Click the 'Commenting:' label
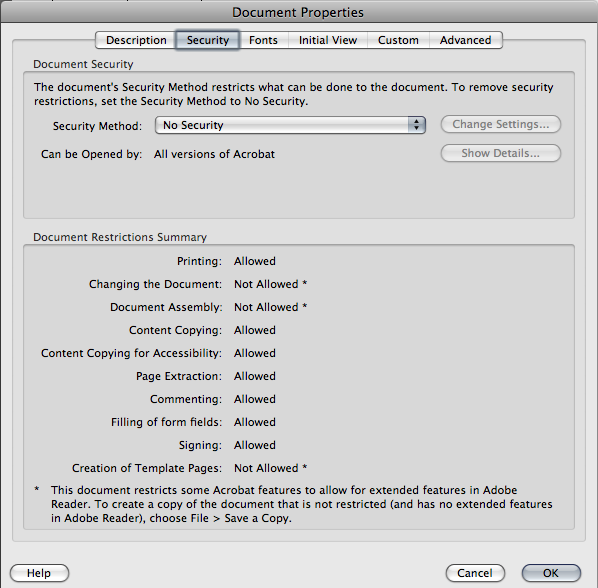 tap(186, 399)
